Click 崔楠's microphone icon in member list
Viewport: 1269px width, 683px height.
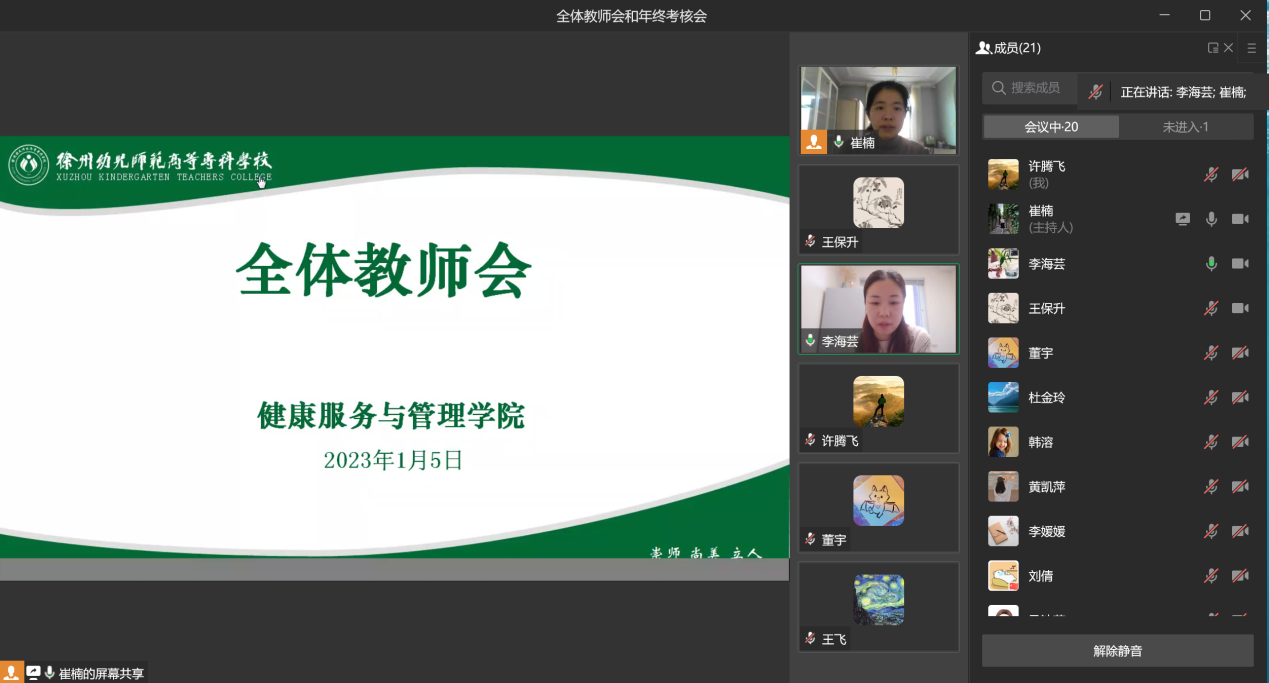pyautogui.click(x=1211, y=219)
